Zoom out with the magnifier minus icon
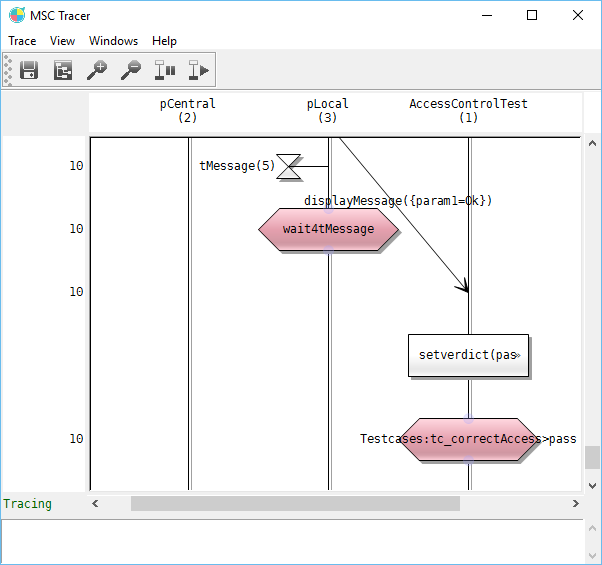The image size is (602, 565). coord(131,70)
